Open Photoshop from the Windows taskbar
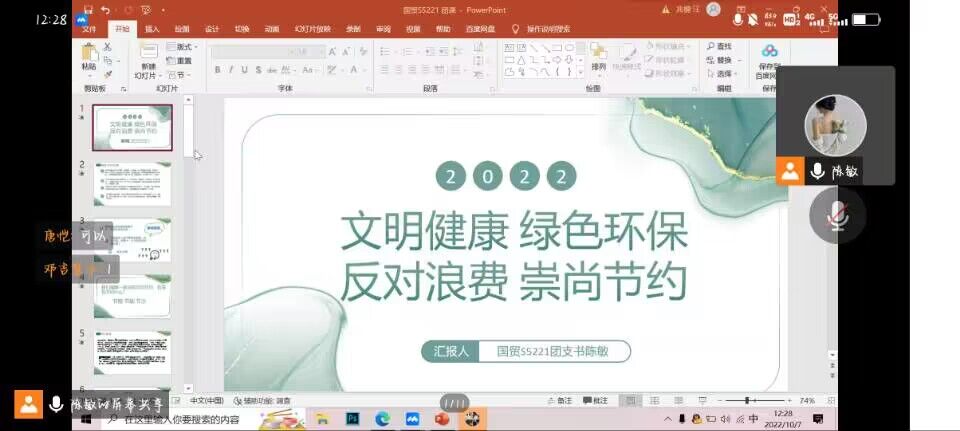This screenshot has width=960, height=431. [x=352, y=419]
